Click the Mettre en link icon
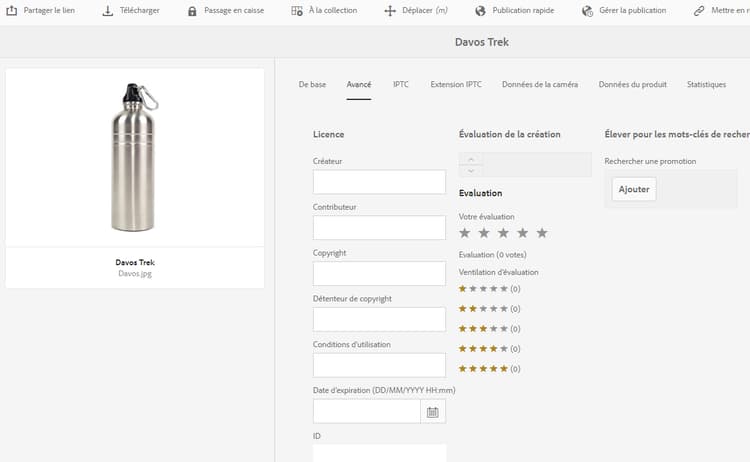This screenshot has height=462, width=750. click(x=699, y=11)
